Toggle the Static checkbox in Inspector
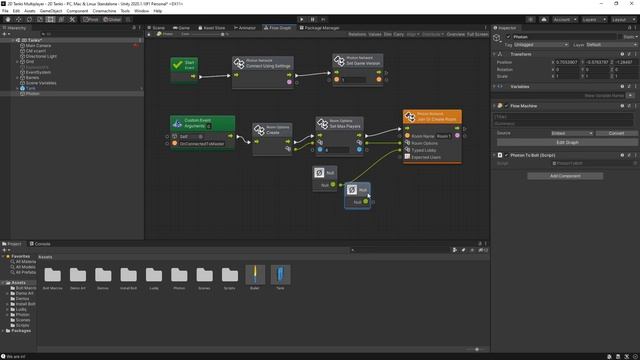The image size is (640, 360). (x=620, y=37)
